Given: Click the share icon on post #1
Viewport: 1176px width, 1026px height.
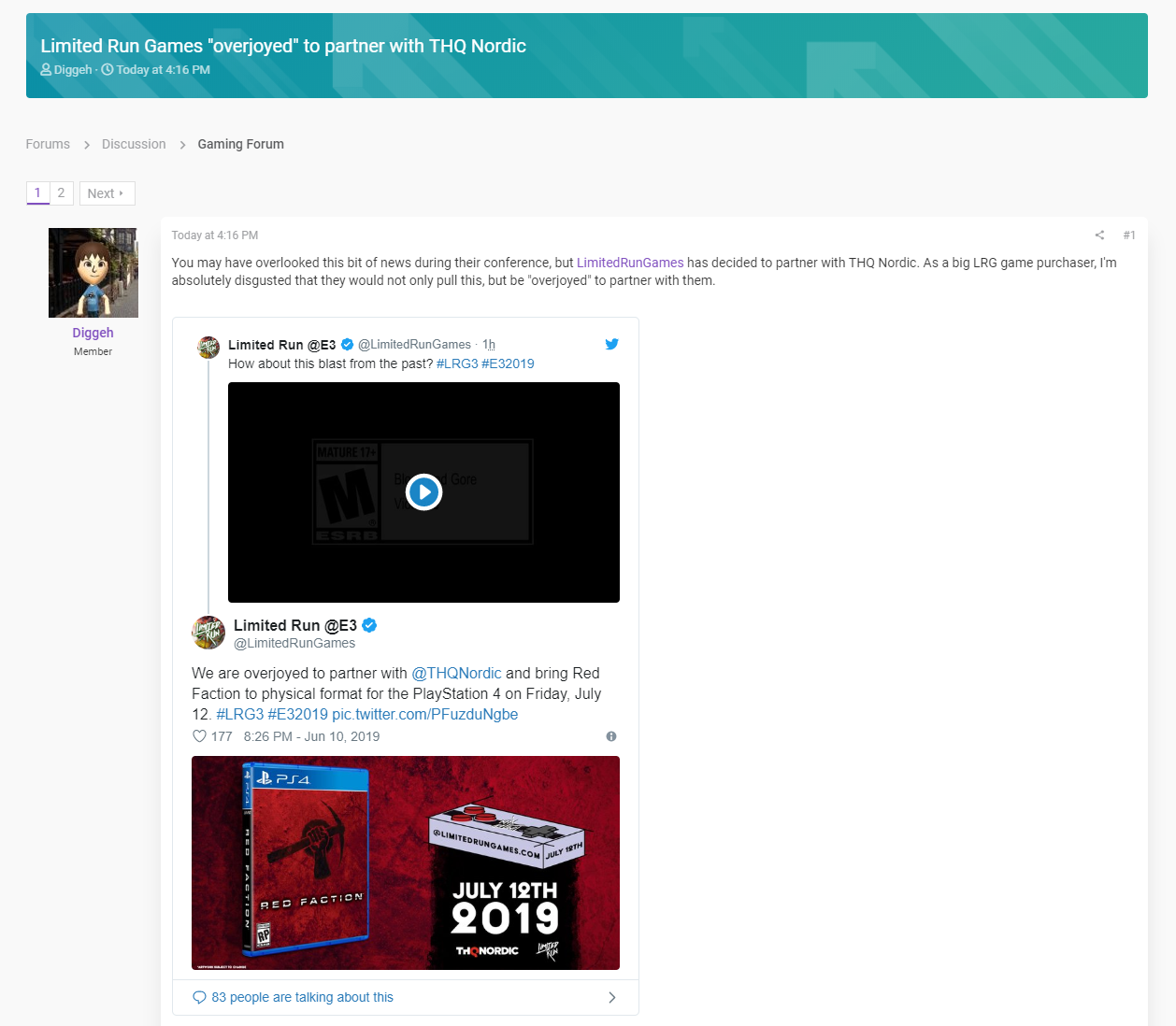Looking at the screenshot, I should (1099, 235).
